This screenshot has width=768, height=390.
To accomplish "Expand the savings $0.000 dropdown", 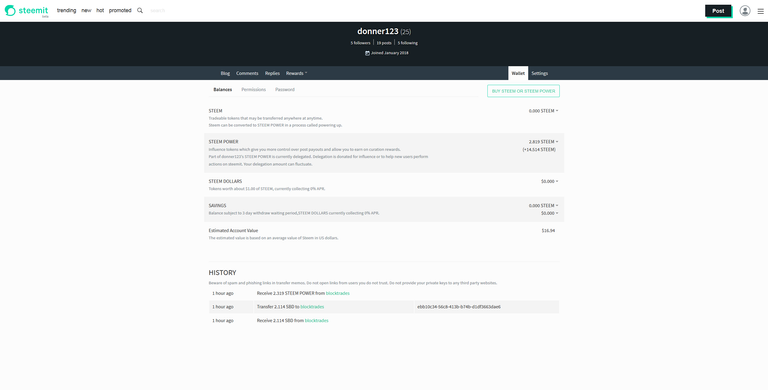I will pyautogui.click(x=549, y=214).
